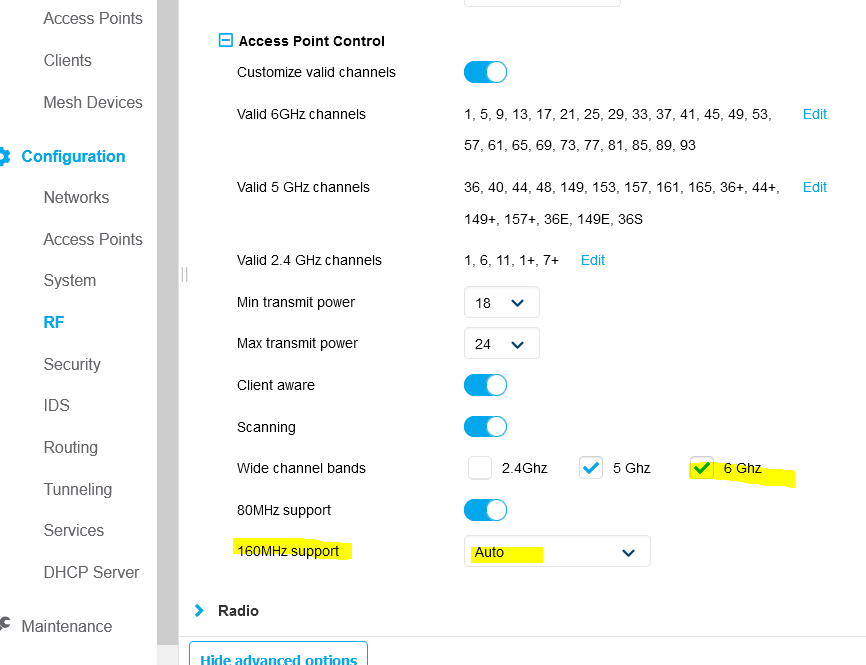Turn off the Scanning toggle

click(x=485, y=427)
